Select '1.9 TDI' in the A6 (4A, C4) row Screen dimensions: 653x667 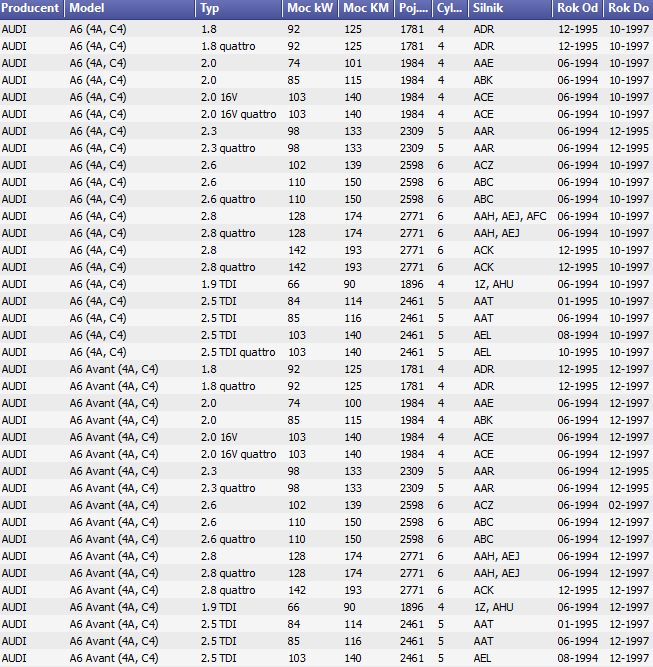219,284
